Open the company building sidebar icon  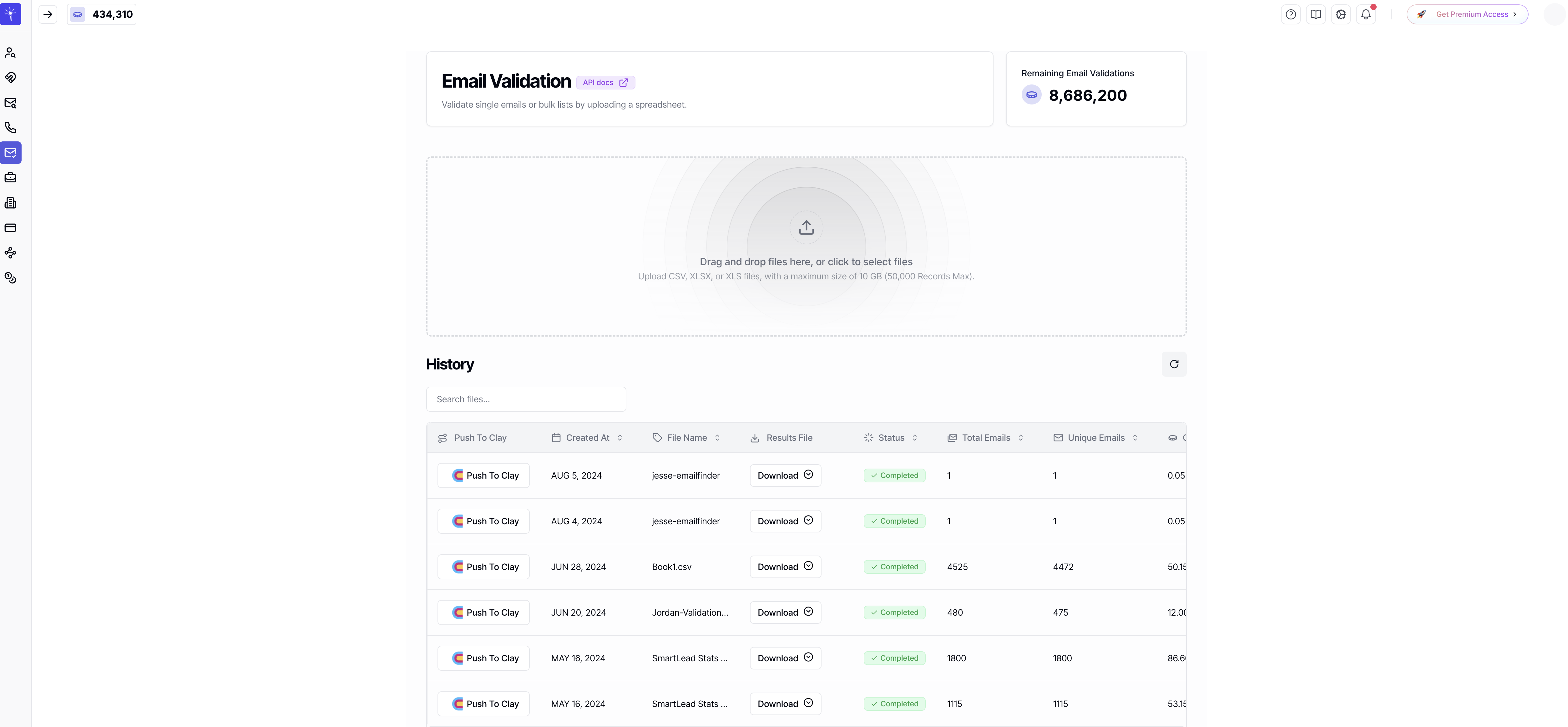[x=10, y=203]
